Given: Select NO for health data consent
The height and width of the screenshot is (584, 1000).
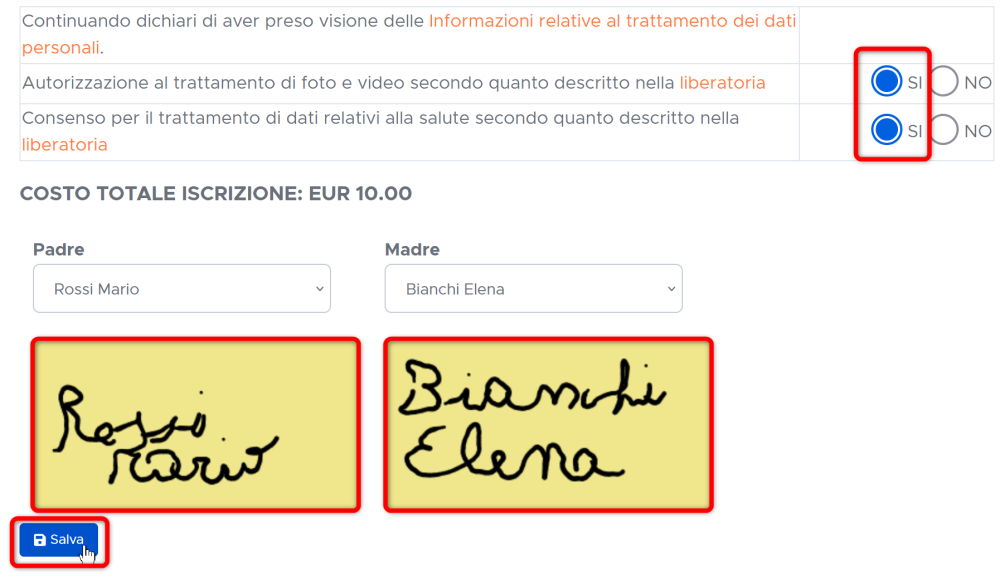Looking at the screenshot, I should coord(943,130).
